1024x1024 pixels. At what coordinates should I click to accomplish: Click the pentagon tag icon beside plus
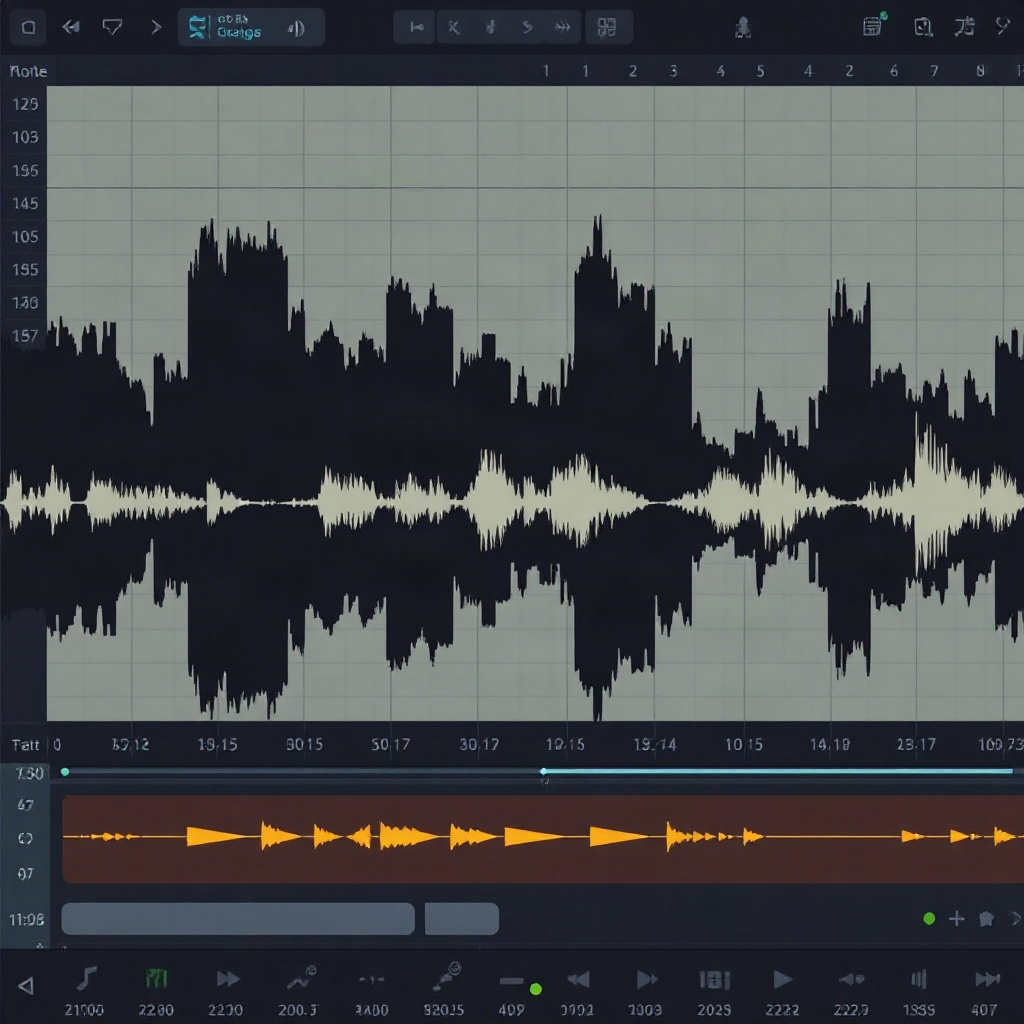click(986, 919)
